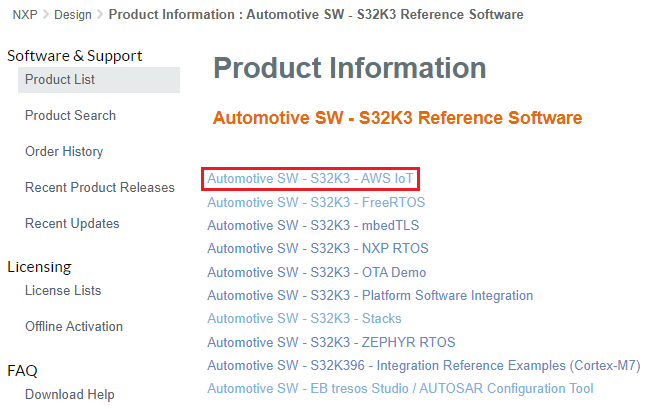652x409 pixels.
Task: Go to Order History
Action: tap(64, 152)
